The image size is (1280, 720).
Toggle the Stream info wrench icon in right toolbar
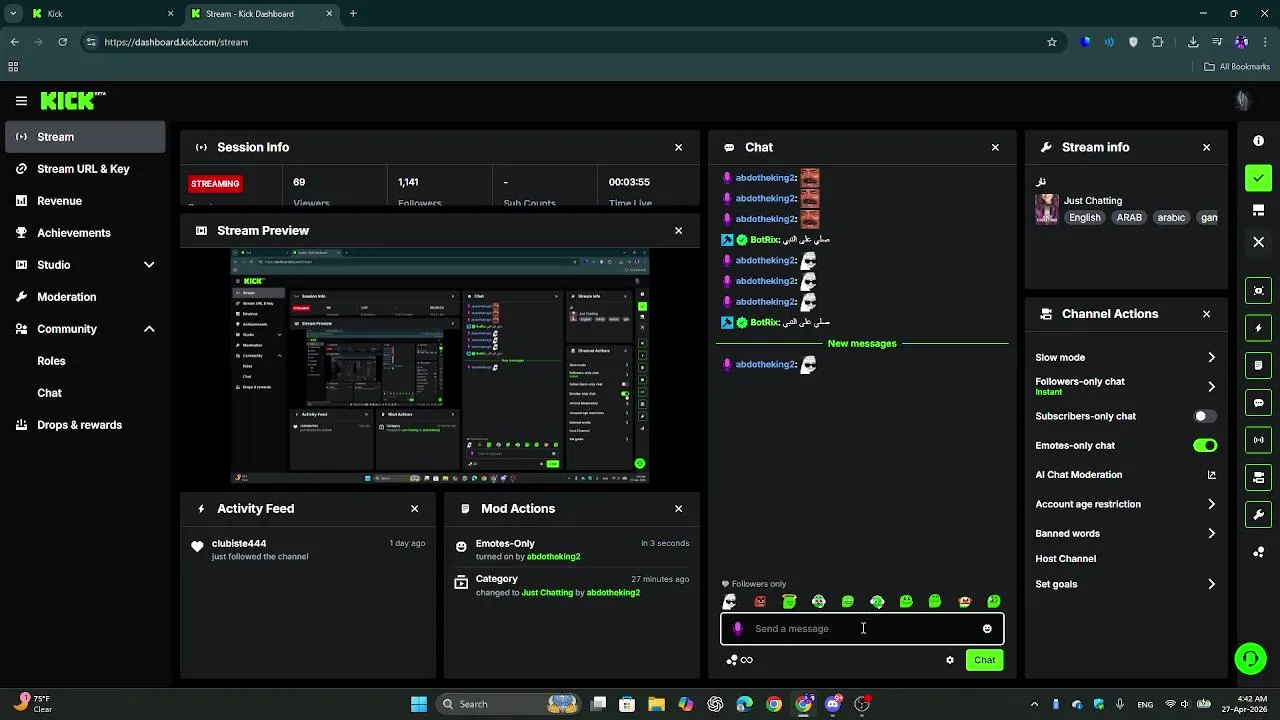coord(1258,515)
